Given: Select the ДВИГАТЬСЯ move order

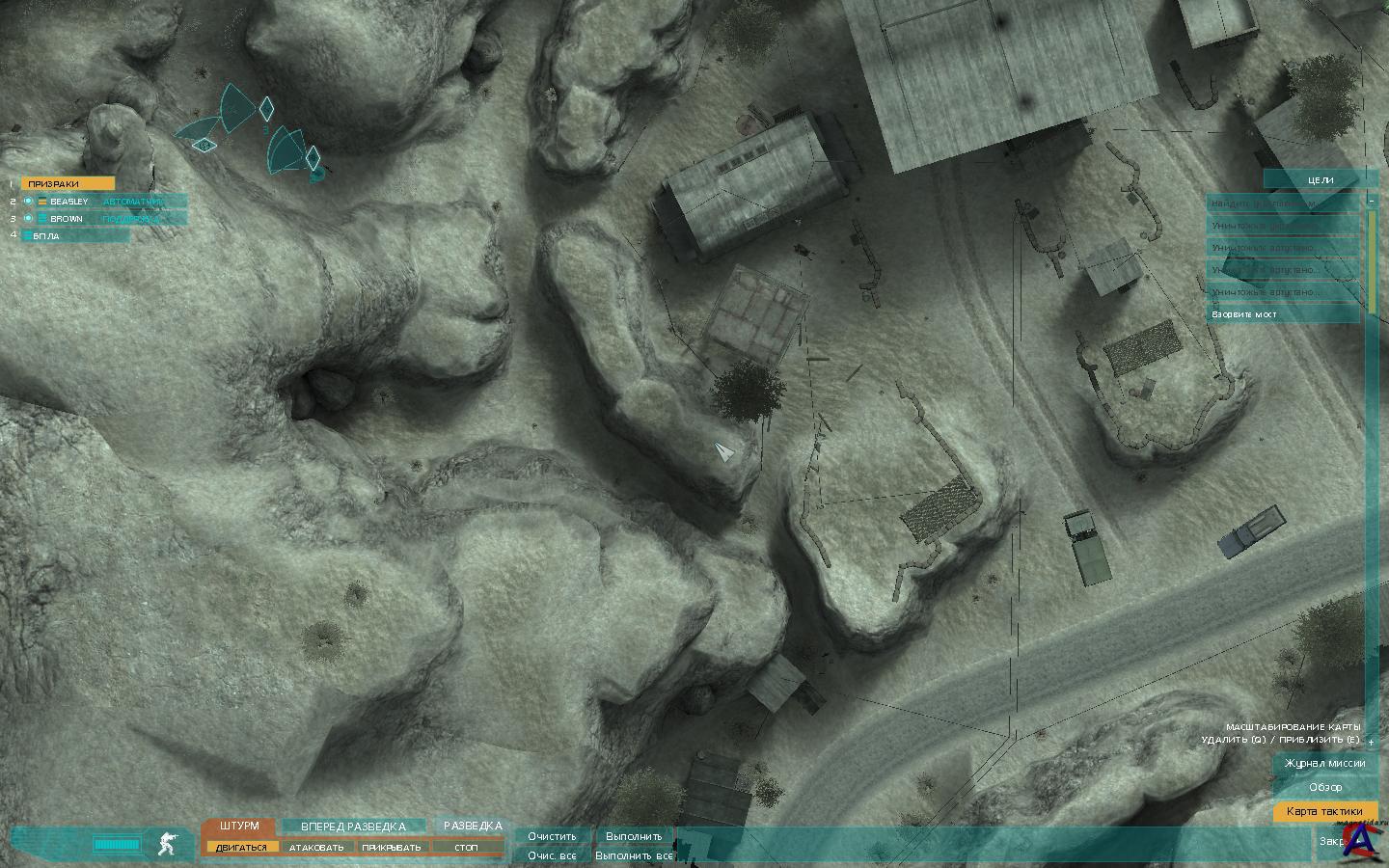Looking at the screenshot, I should click(x=241, y=848).
